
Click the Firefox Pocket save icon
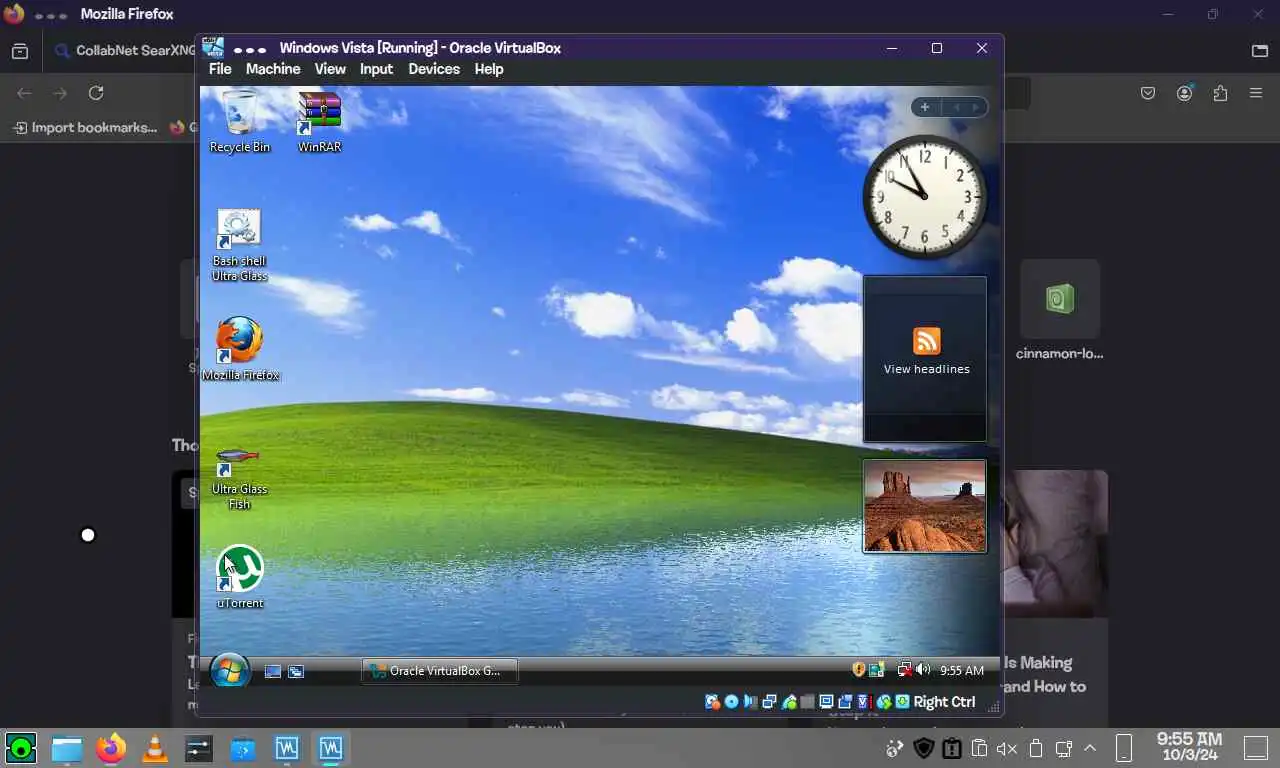click(x=1148, y=93)
